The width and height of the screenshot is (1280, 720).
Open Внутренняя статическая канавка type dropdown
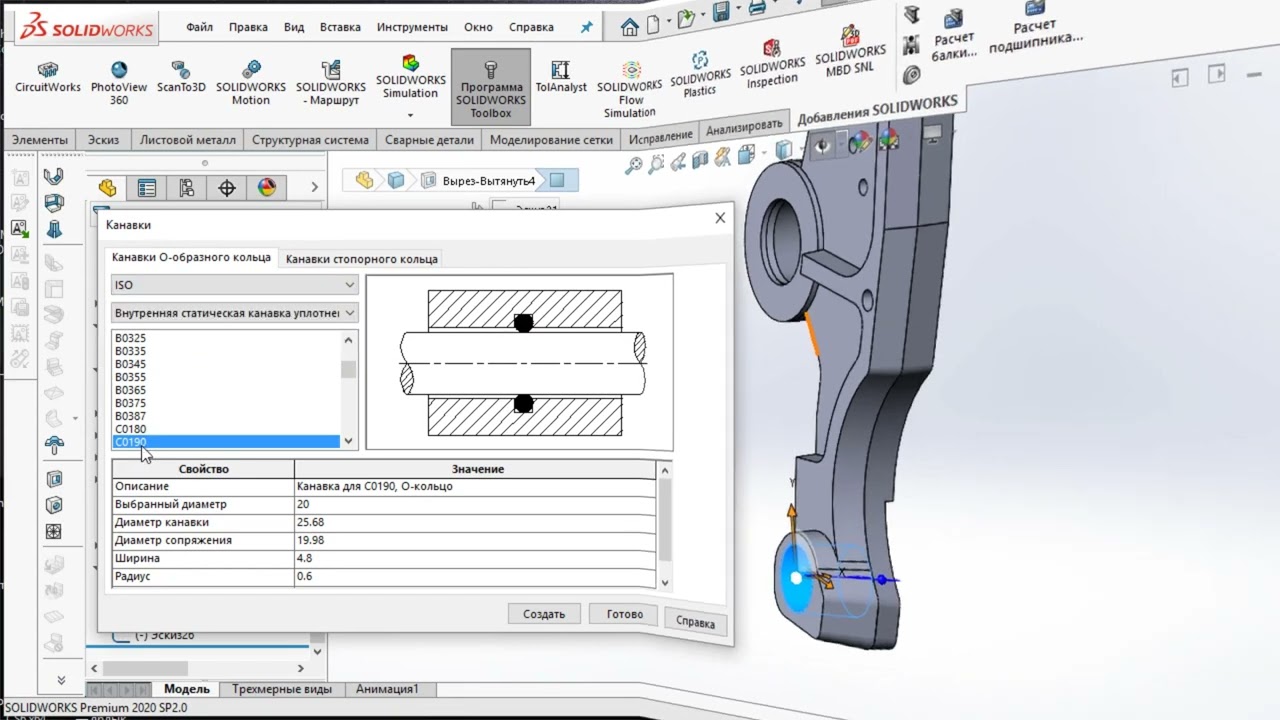click(x=234, y=313)
